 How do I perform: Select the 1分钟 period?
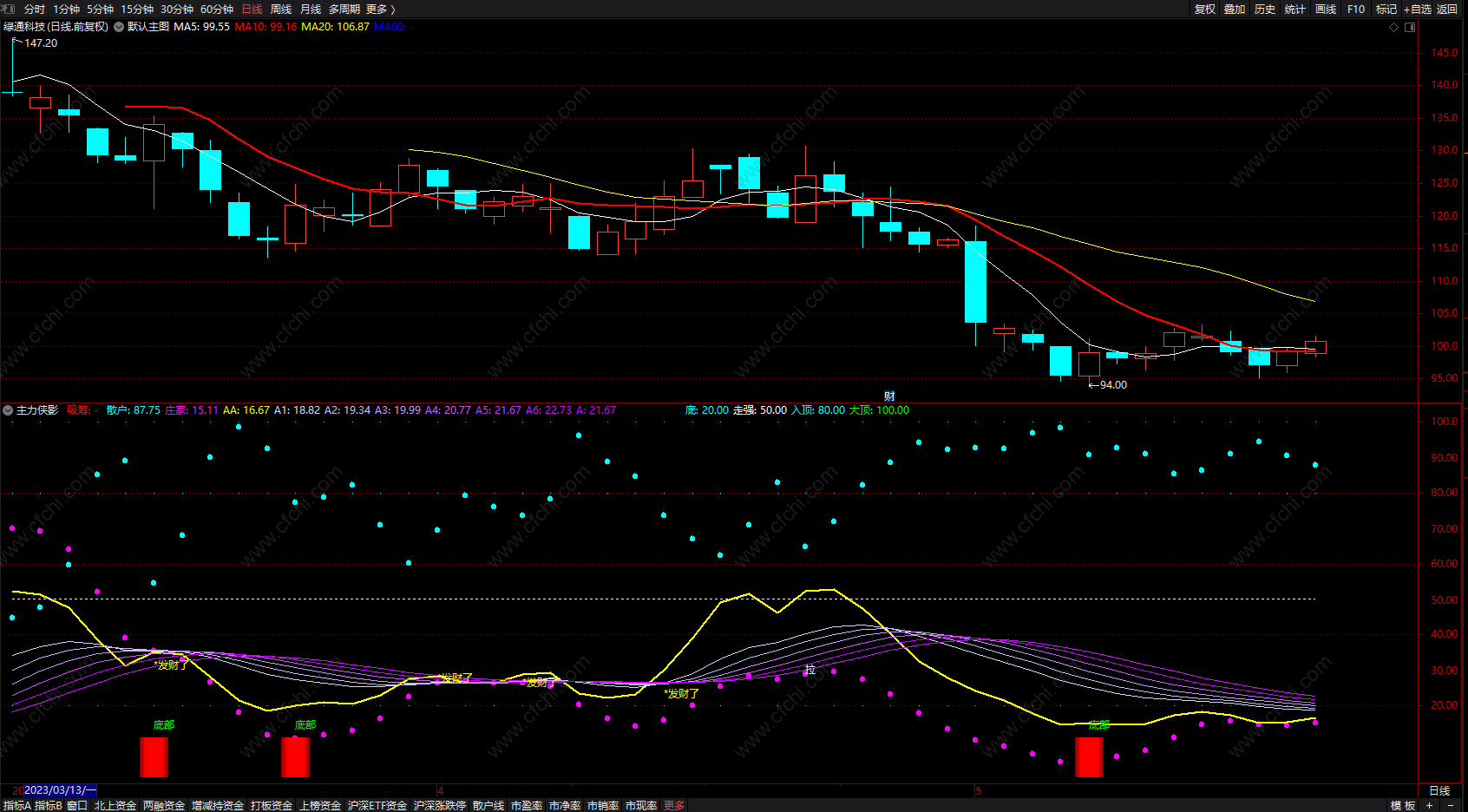pos(67,9)
